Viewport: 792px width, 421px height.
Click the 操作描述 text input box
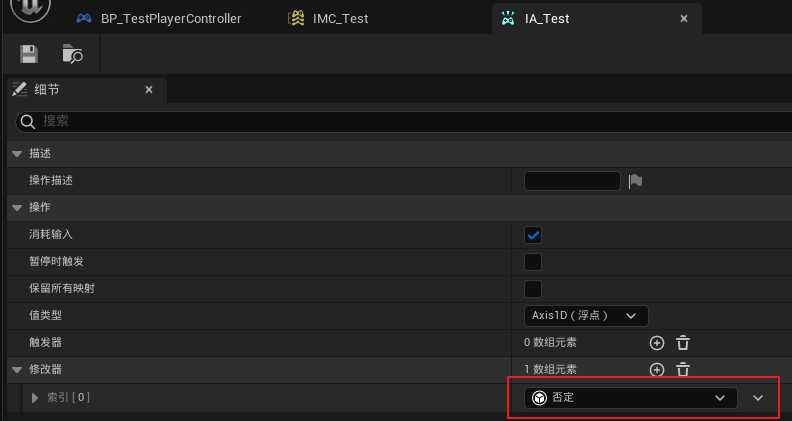[x=572, y=181]
